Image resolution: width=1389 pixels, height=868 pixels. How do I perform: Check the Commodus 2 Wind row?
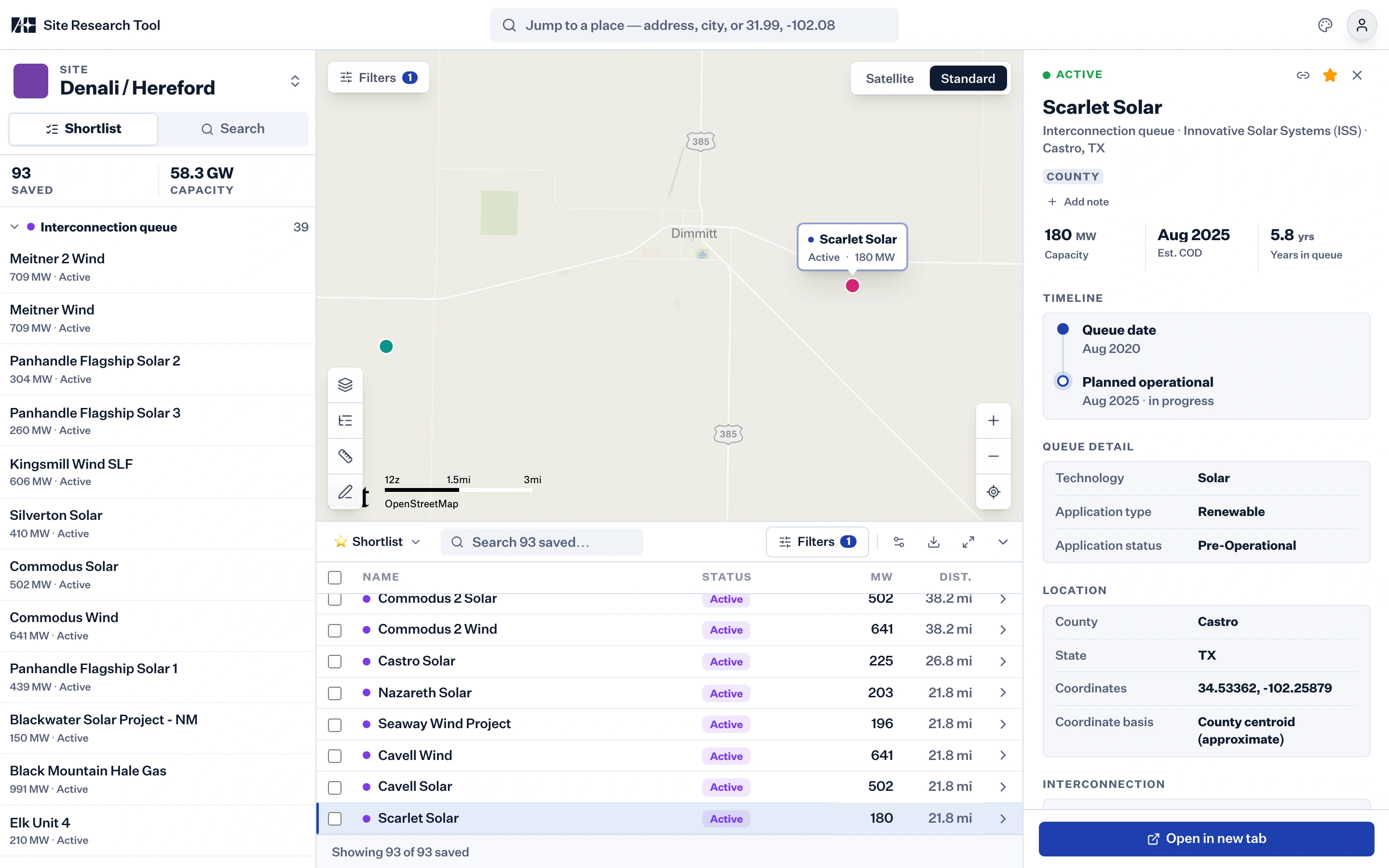[335, 630]
